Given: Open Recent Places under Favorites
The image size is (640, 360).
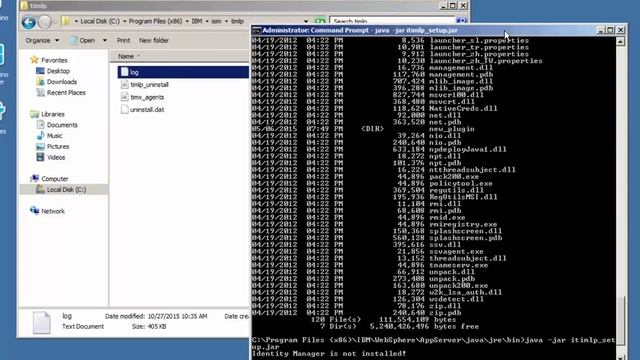Looking at the screenshot, I should tap(66, 93).
